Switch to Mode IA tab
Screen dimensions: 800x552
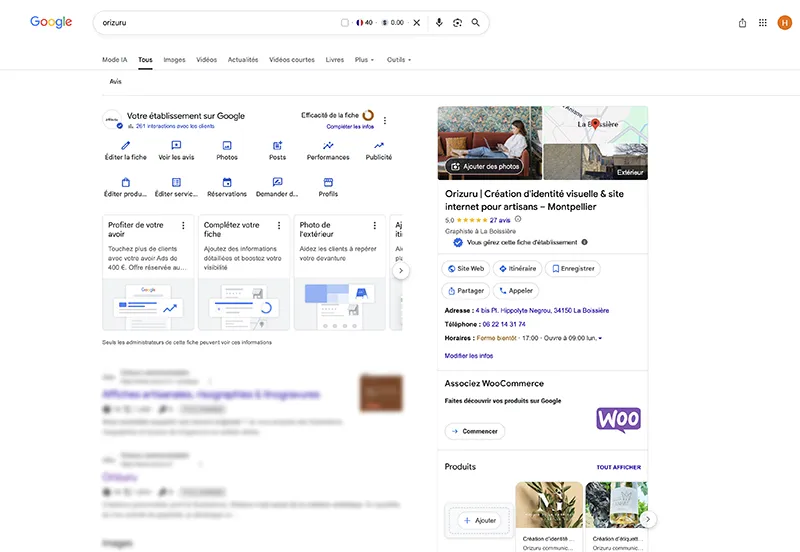pyautogui.click(x=114, y=60)
